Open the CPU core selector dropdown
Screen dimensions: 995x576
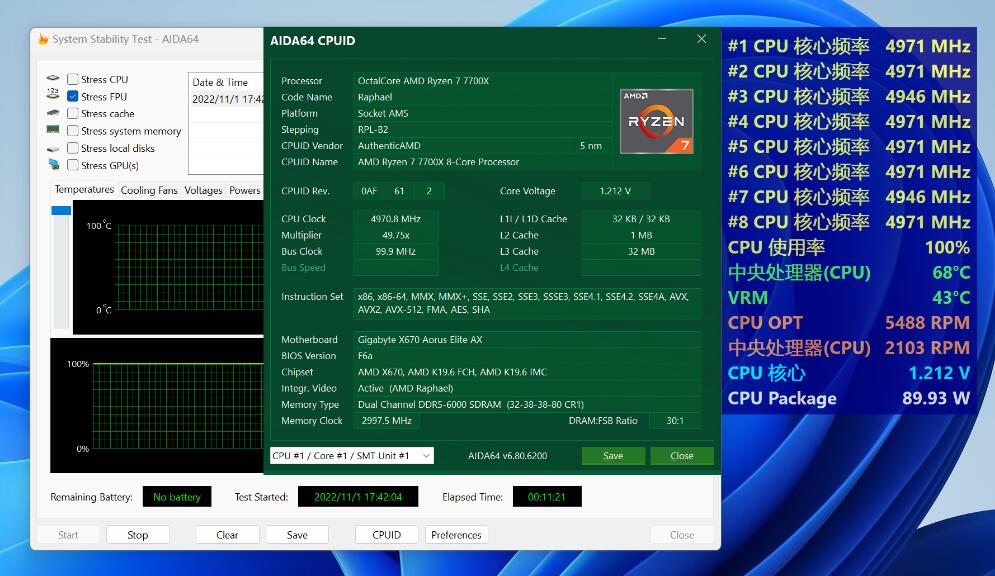pyautogui.click(x=352, y=455)
